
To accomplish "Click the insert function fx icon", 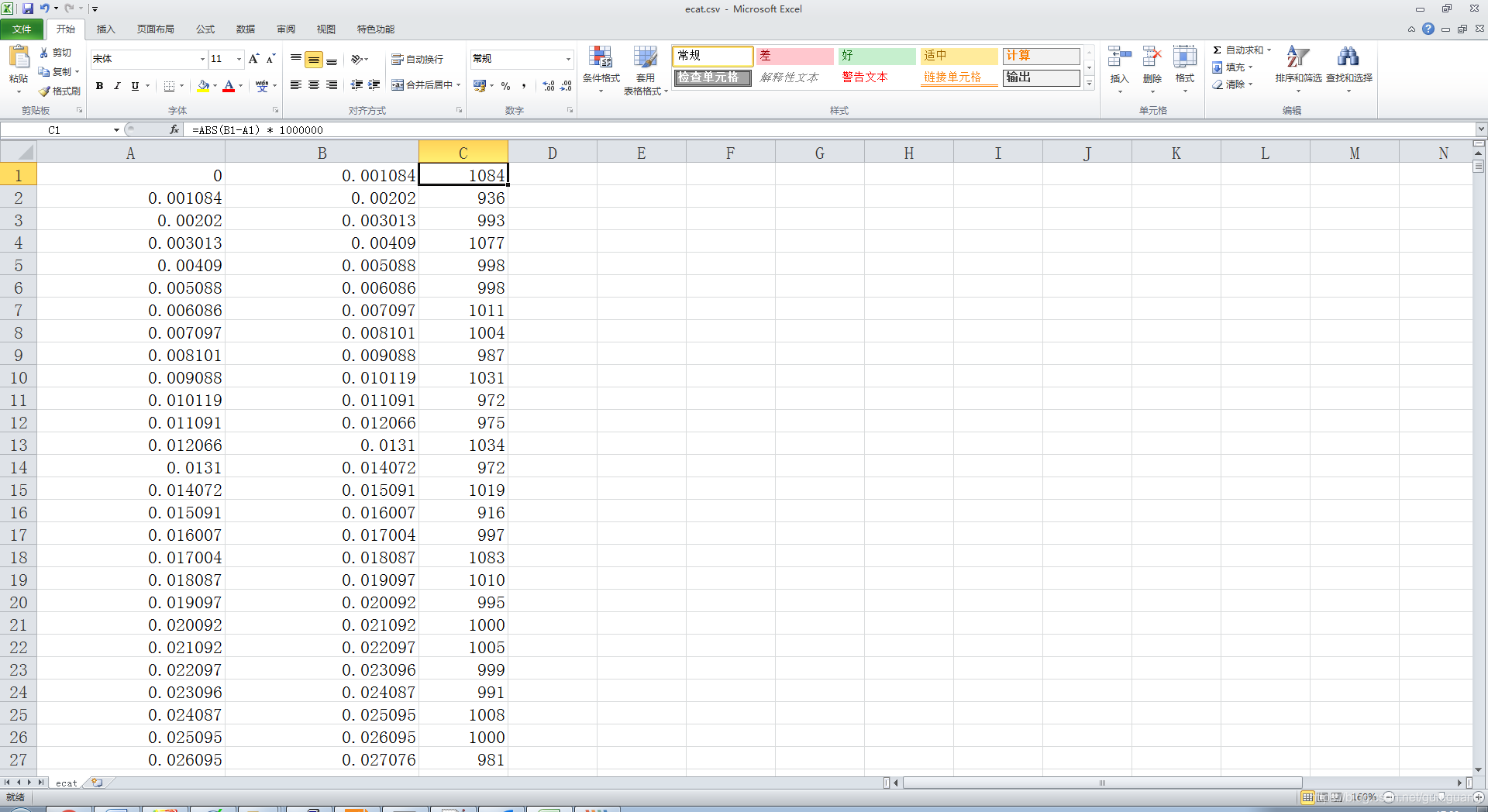I will point(174,129).
